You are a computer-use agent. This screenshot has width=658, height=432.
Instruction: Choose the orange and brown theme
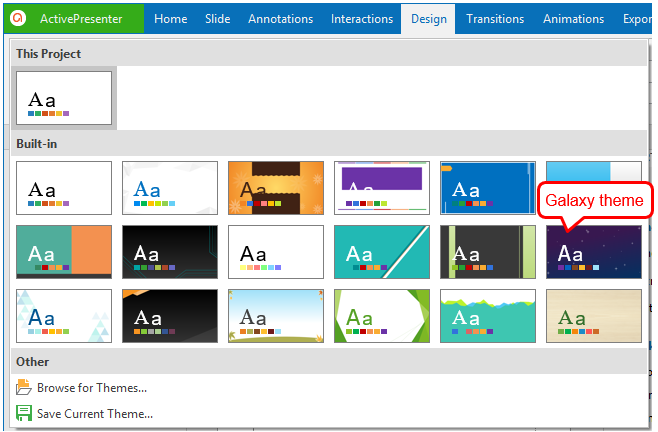pos(276,188)
